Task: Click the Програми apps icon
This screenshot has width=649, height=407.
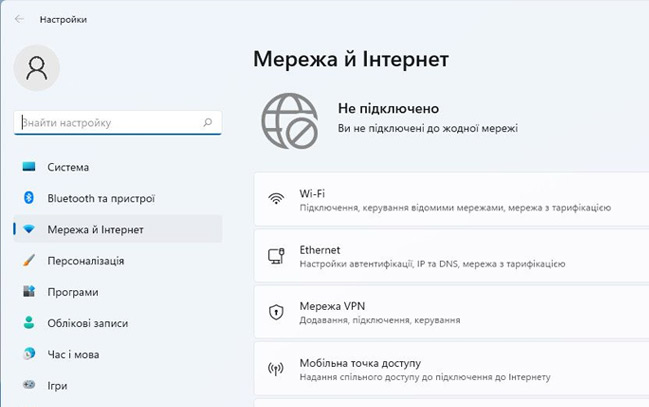Action: tap(29, 291)
